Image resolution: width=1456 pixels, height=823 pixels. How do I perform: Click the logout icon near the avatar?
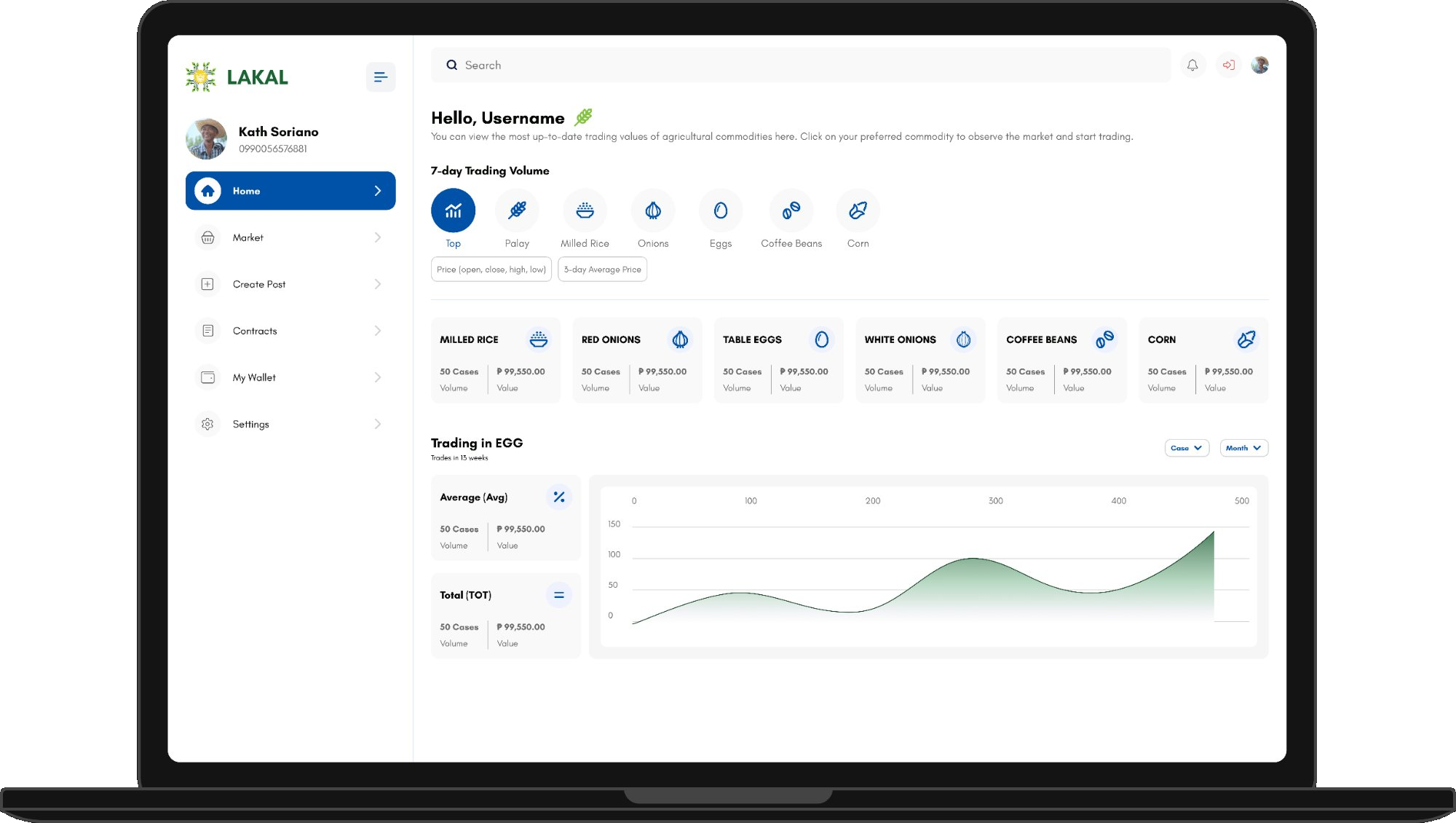[x=1228, y=65]
